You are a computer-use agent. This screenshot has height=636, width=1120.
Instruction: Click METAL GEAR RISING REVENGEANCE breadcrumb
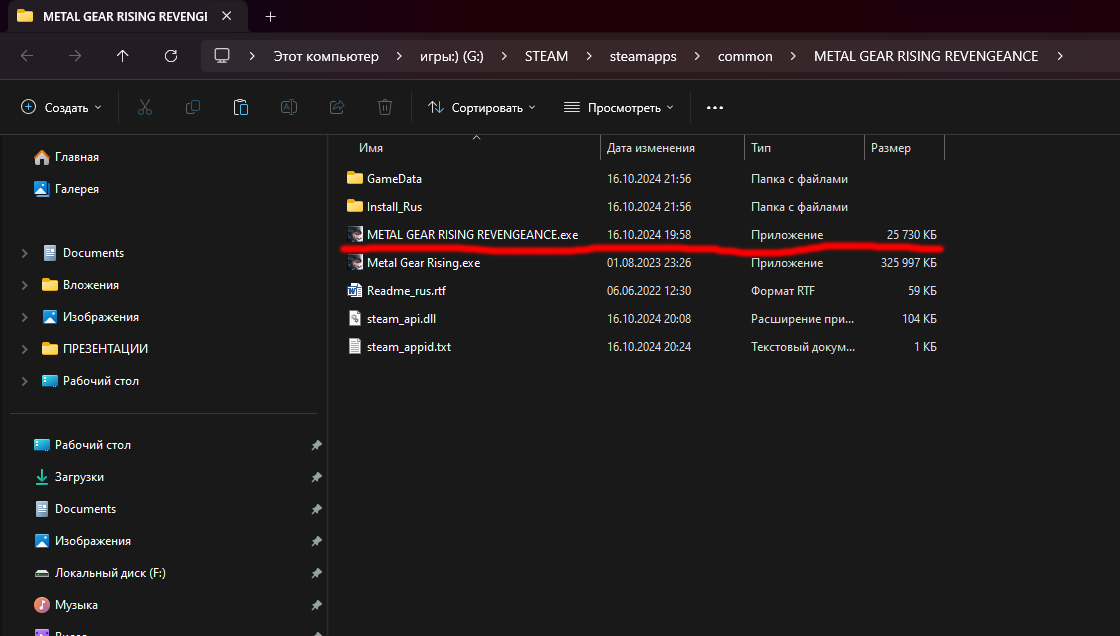926,56
